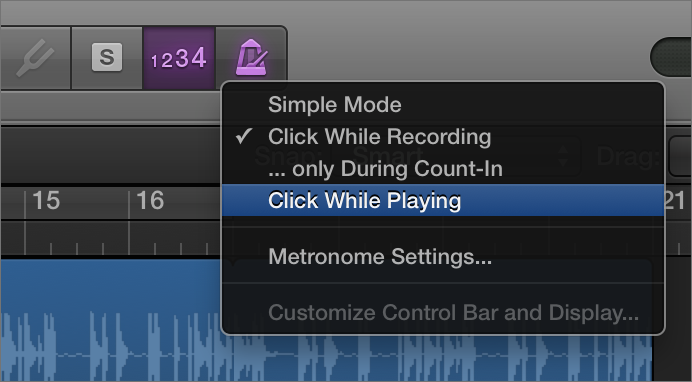This screenshot has width=692, height=382.
Task: Open Metronome Settings...
Action: click(380, 257)
